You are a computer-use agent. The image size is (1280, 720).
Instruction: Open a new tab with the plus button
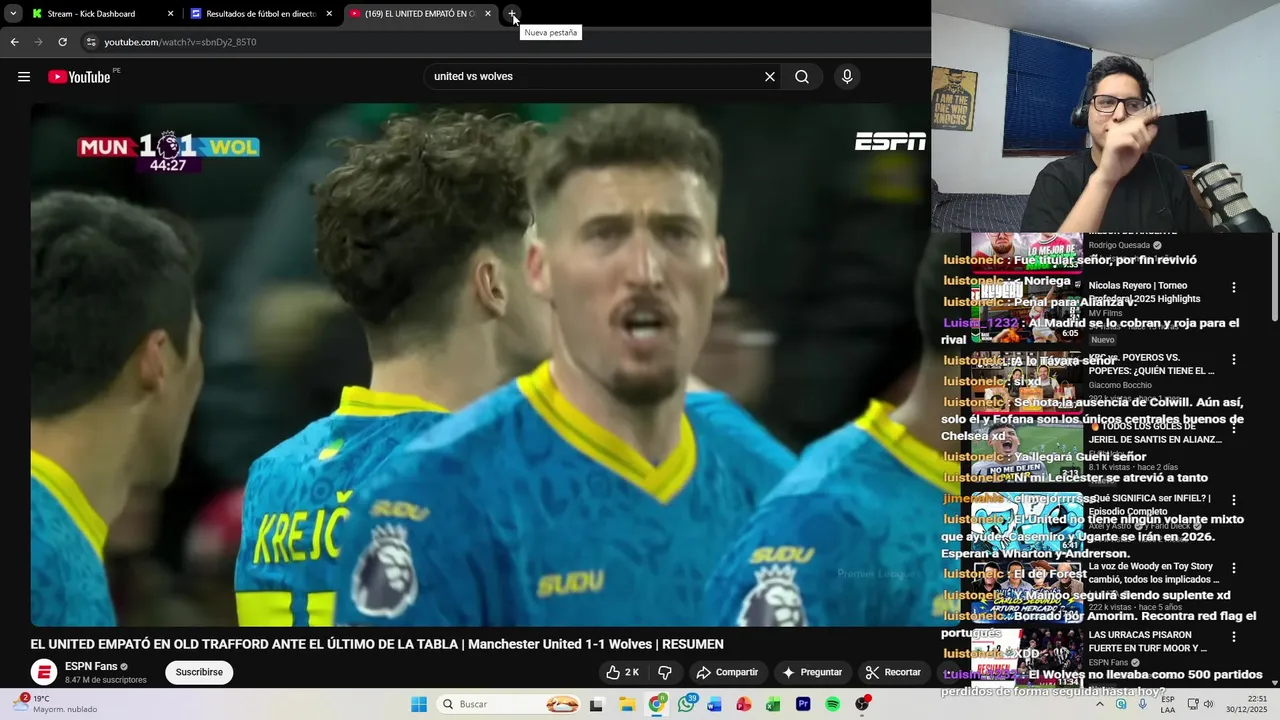tap(512, 14)
